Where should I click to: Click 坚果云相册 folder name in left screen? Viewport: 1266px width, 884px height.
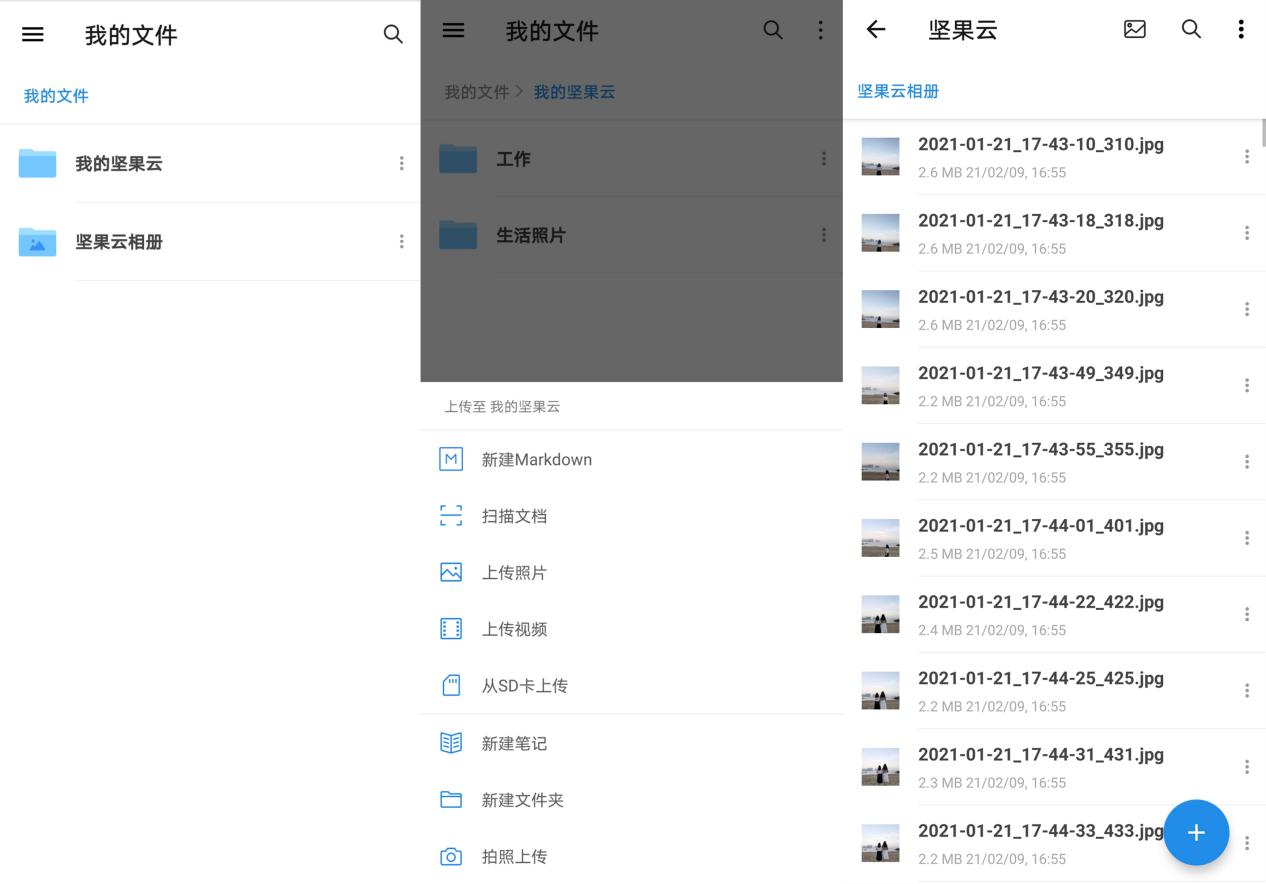pos(119,241)
